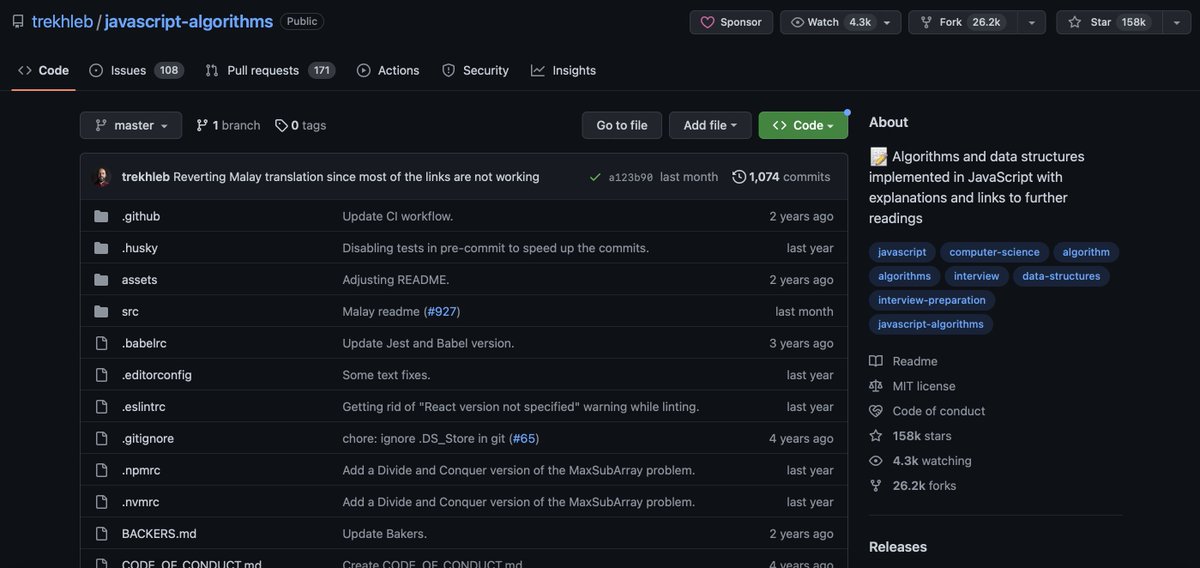Click the file icon for .babelrc

pyautogui.click(x=101, y=343)
